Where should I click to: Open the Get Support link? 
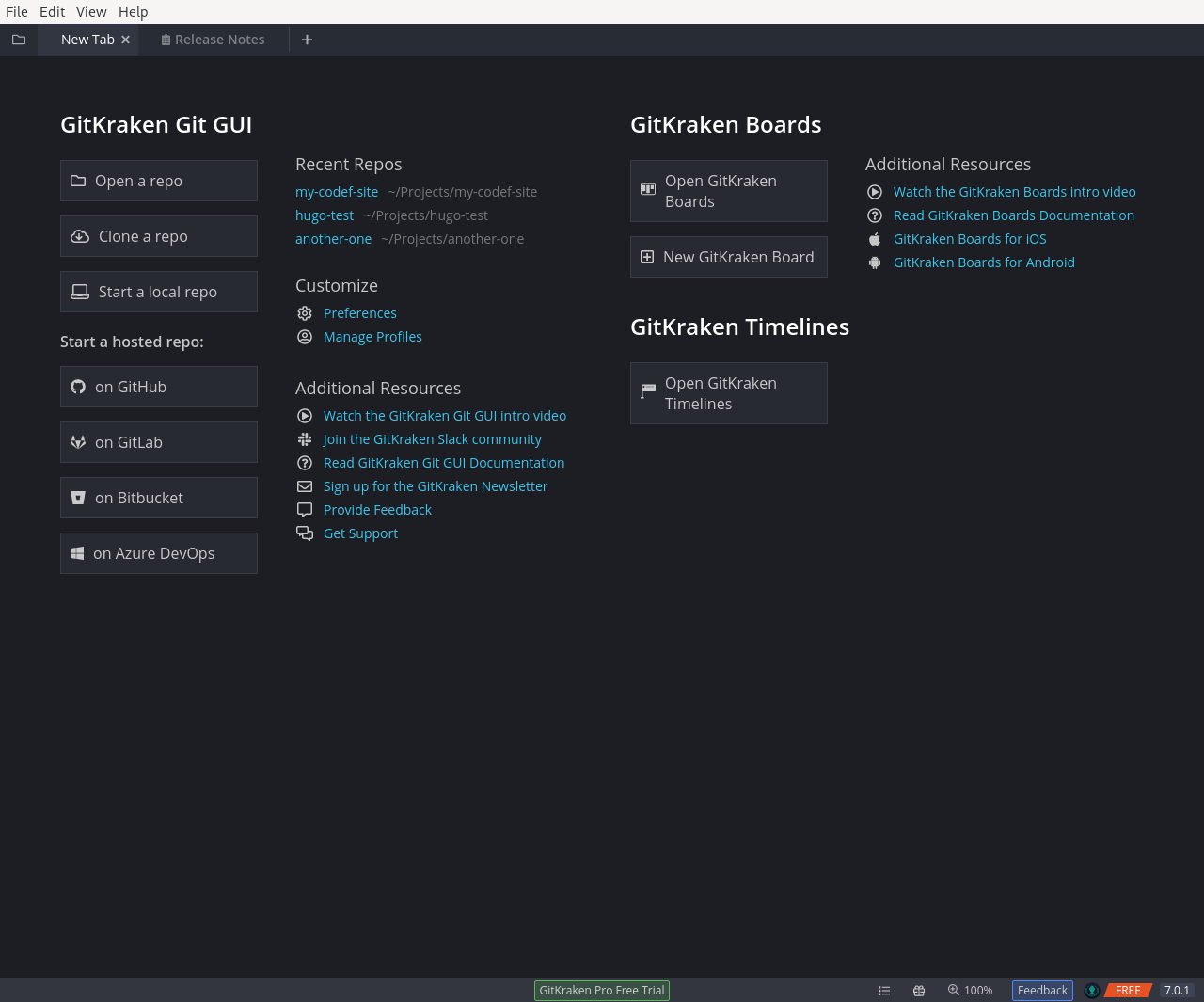[360, 533]
